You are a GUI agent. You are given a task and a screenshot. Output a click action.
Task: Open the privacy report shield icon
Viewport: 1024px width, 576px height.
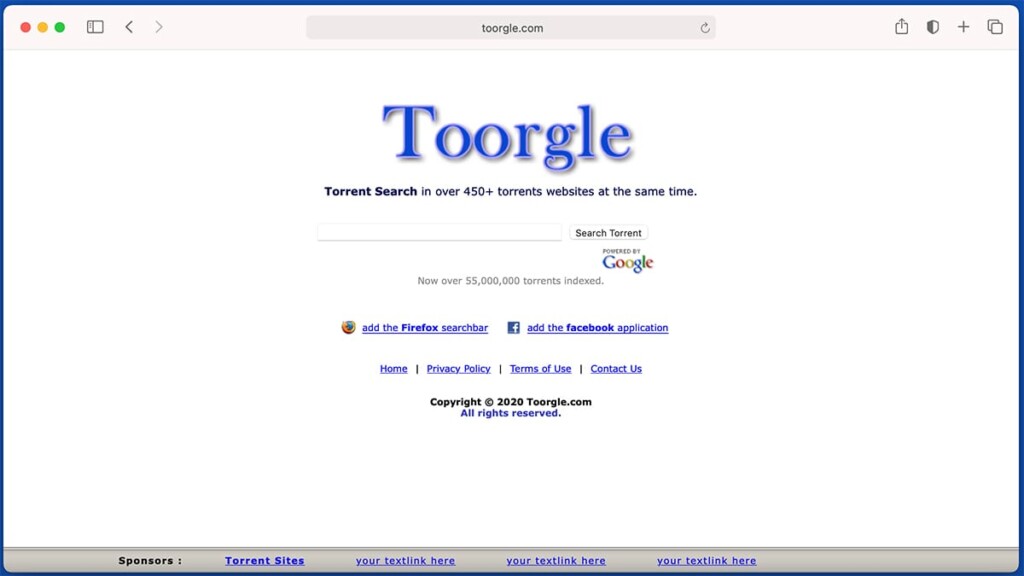pos(933,27)
